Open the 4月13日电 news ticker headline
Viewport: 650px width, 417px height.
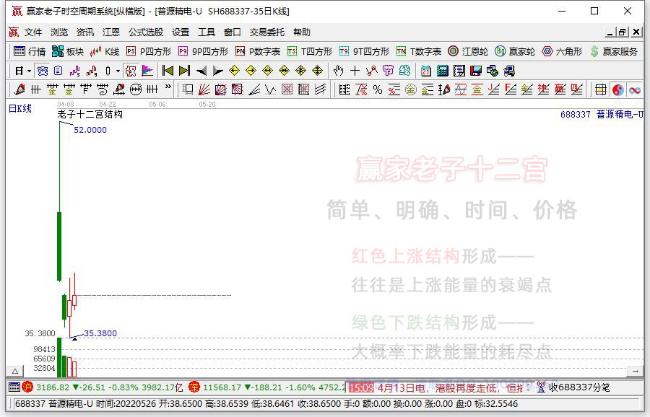(450, 388)
